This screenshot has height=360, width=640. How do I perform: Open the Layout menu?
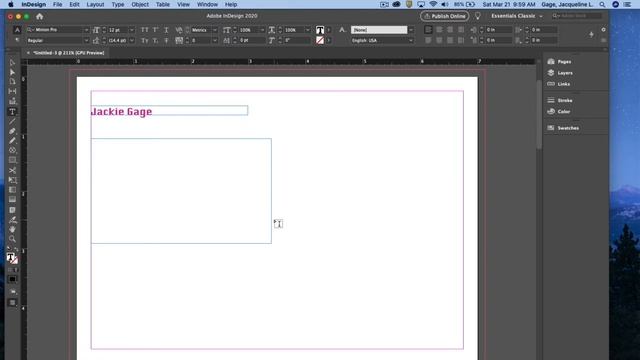(x=95, y=4)
